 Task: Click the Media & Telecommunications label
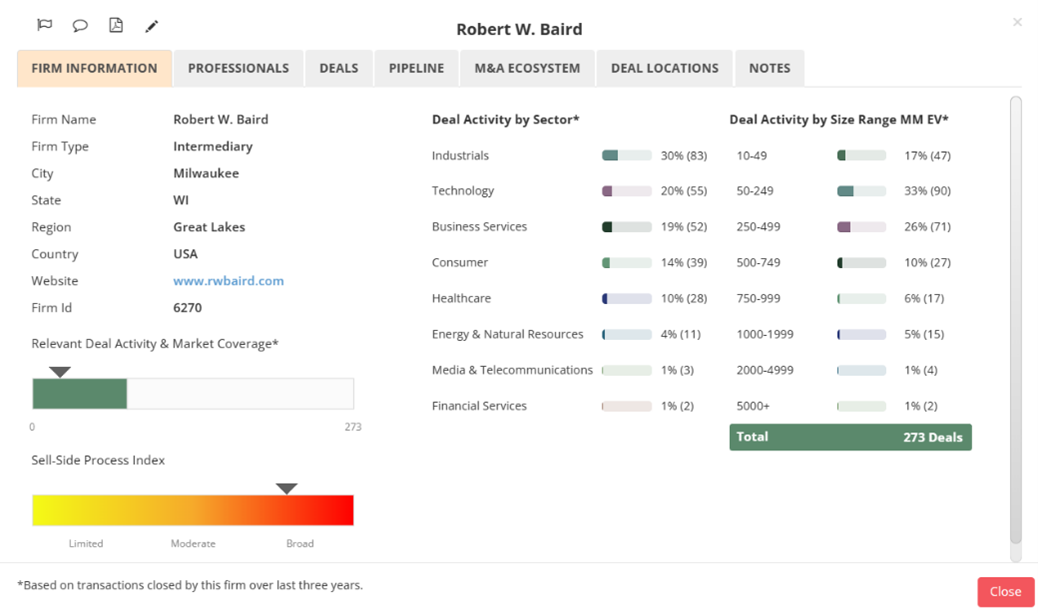point(512,370)
